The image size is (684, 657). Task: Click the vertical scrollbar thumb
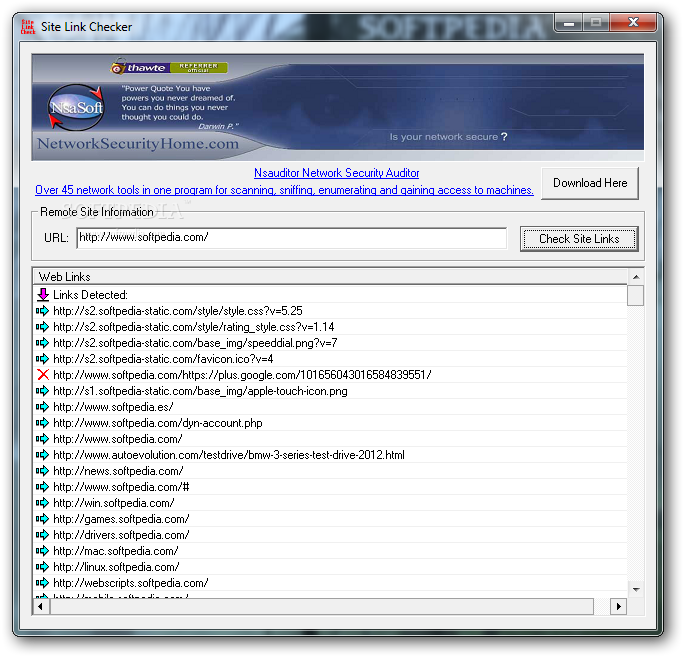point(636,295)
